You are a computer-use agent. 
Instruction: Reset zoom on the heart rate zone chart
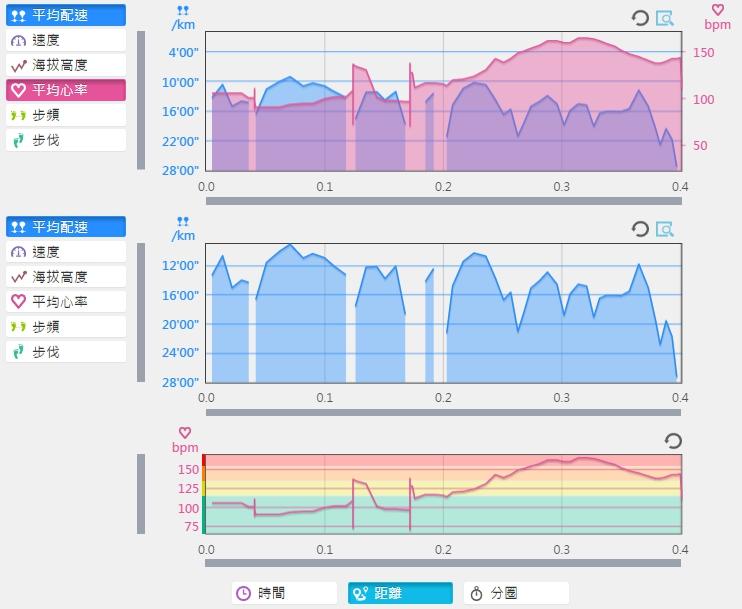tap(673, 441)
